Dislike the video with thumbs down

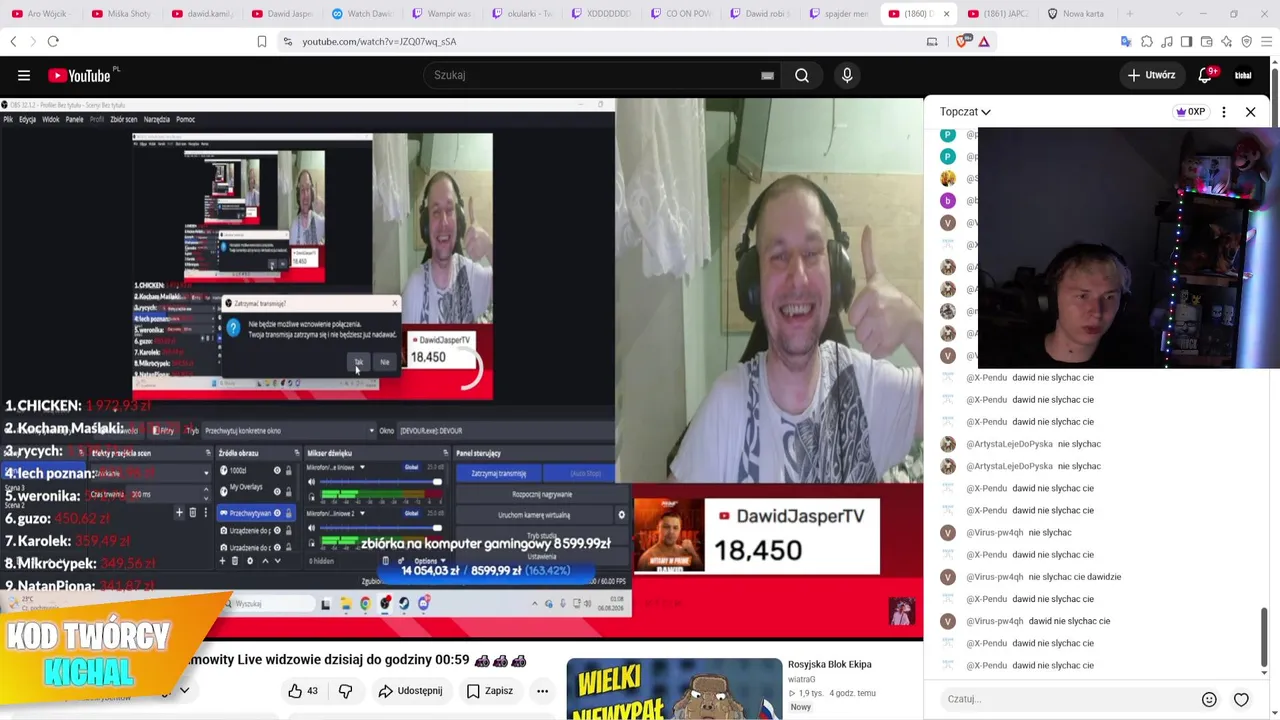pos(345,691)
